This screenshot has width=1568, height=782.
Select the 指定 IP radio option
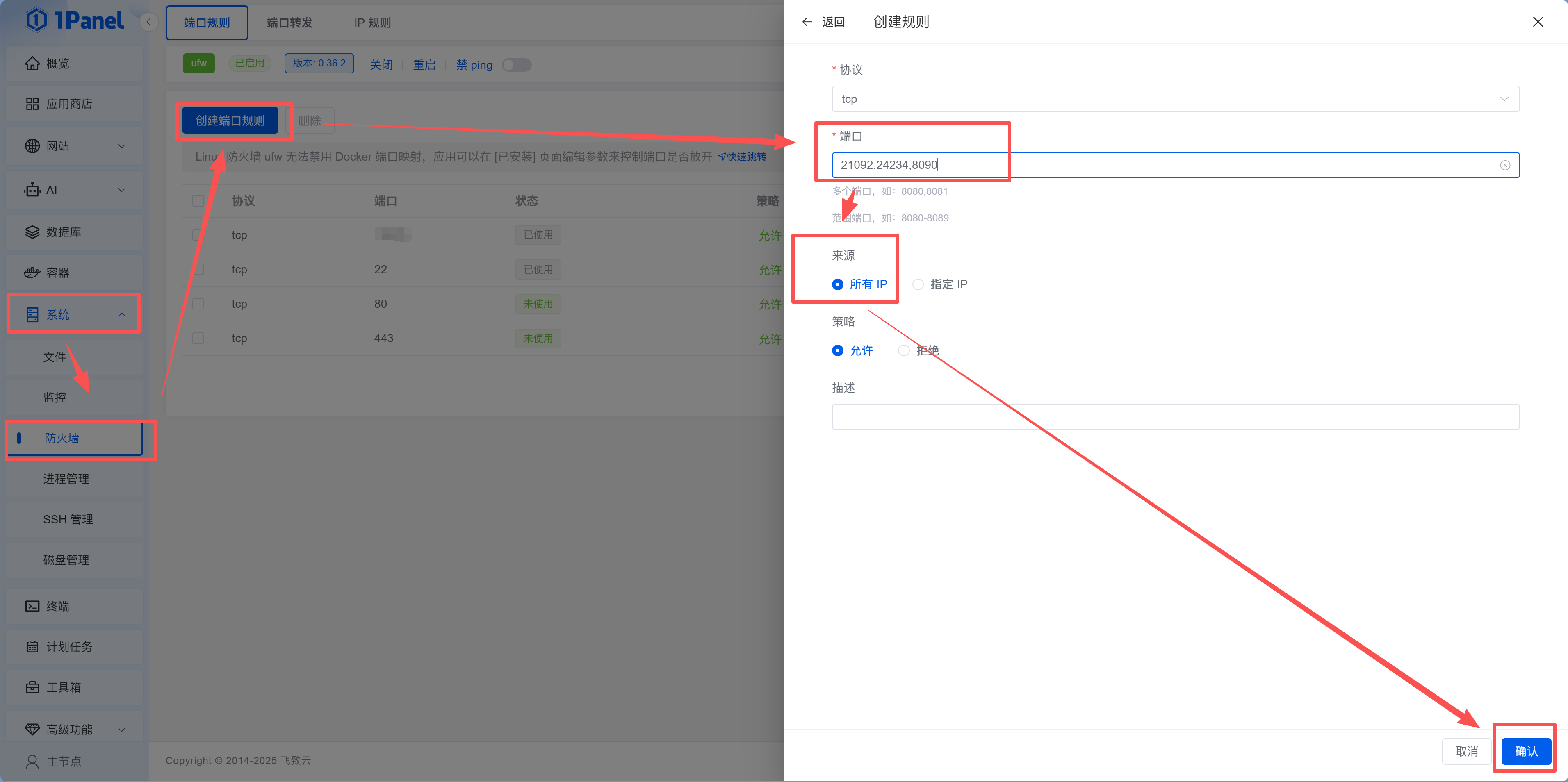point(917,284)
